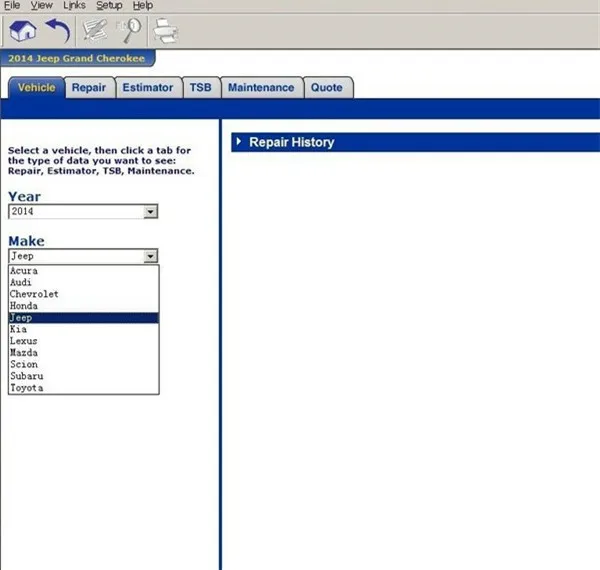Screen dimensions: 600x570
Task: Select Scion in the Make list
Action: pos(83,364)
